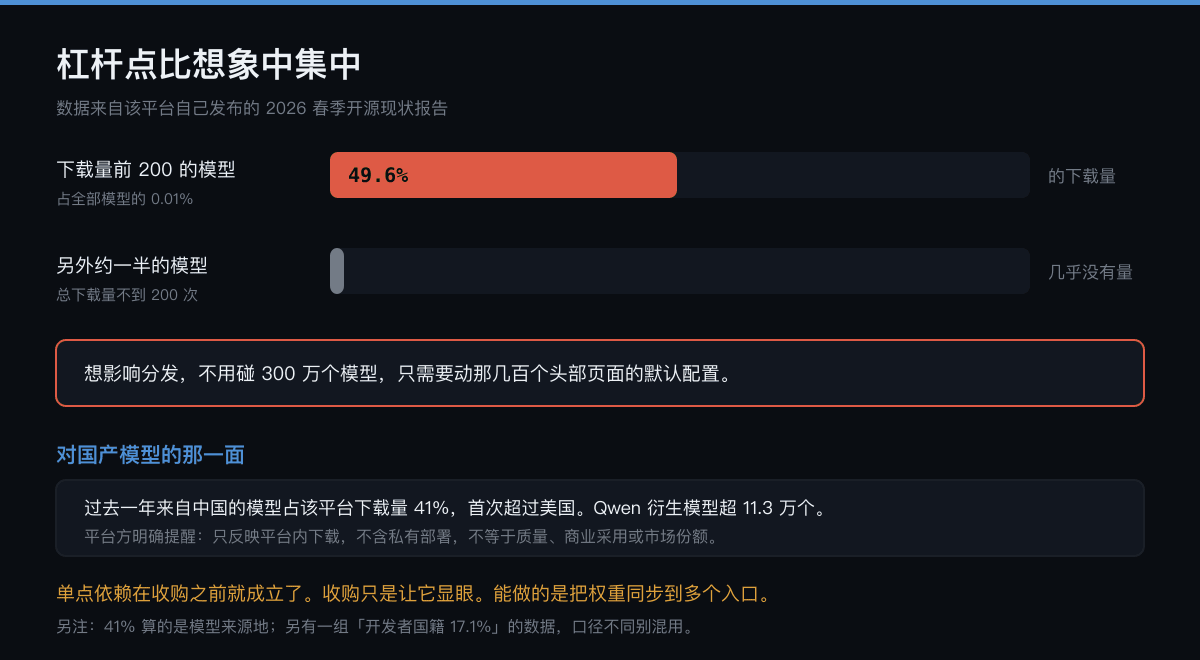Click the heading 杠杆点比想象中集中
The width and height of the screenshot is (1200, 660).
pos(209,65)
